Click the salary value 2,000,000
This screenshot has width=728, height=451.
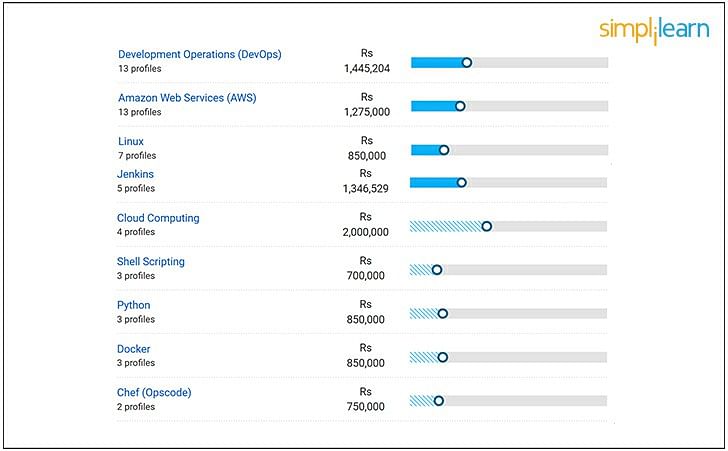pos(365,232)
